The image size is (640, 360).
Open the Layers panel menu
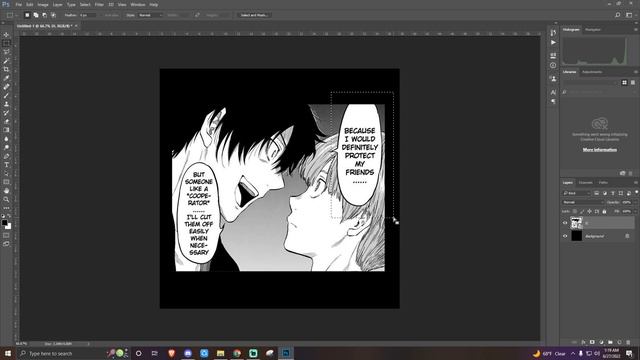[x=636, y=182]
